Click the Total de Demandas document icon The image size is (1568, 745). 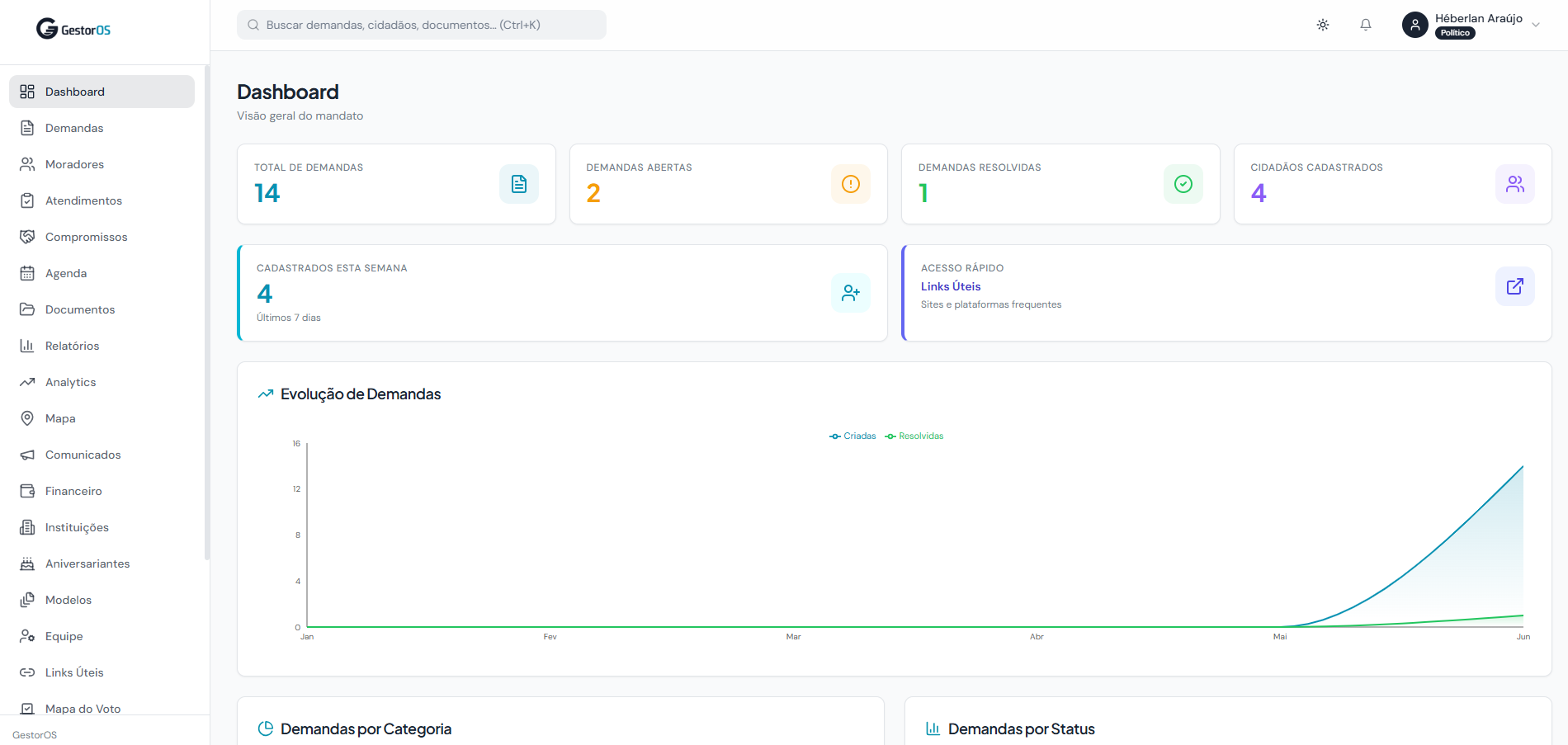click(519, 184)
